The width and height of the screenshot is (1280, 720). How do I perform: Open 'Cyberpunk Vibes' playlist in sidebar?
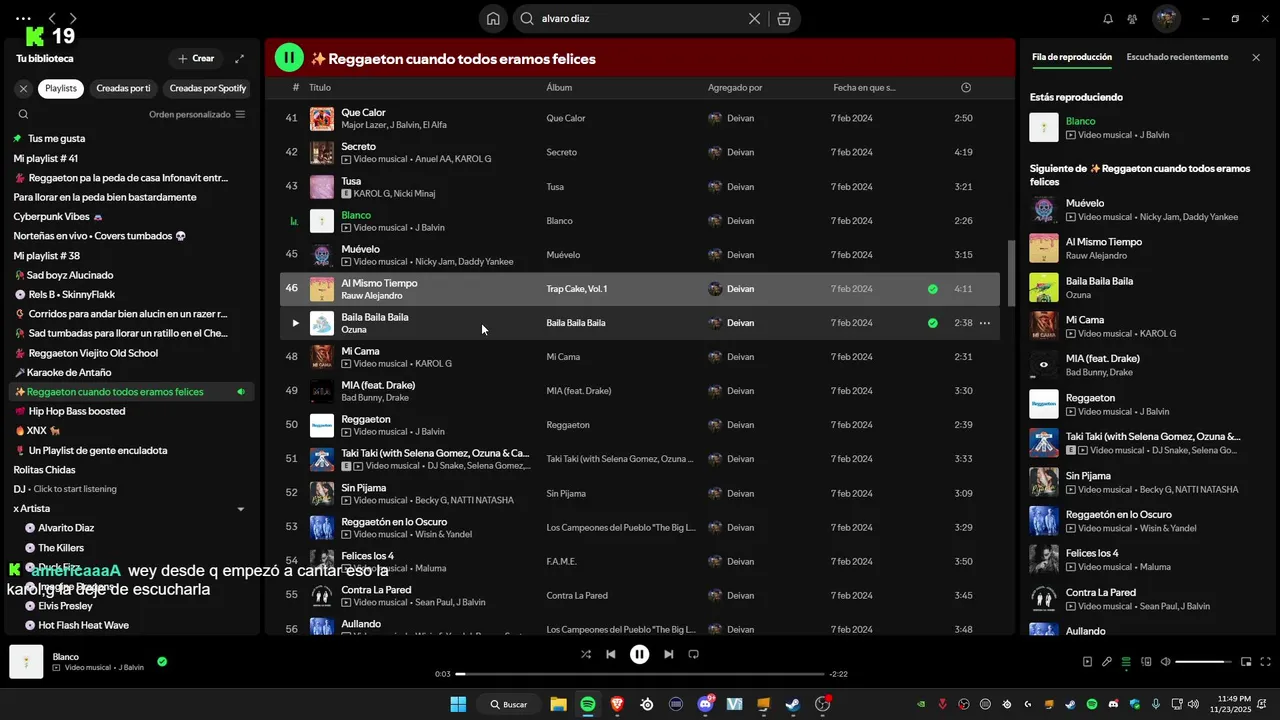pyautogui.click(x=132, y=216)
